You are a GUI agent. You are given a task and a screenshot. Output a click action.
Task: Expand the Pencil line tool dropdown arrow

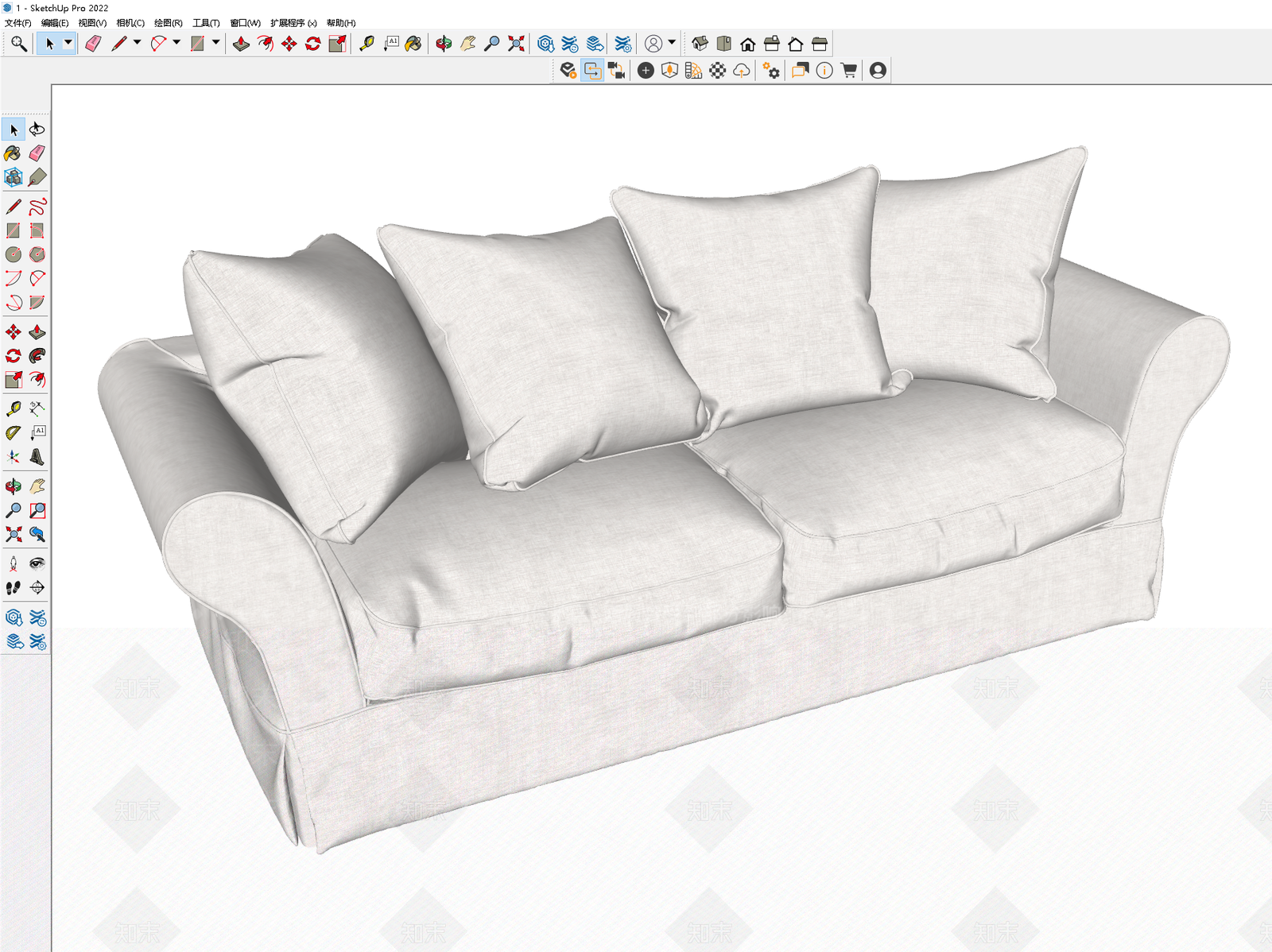click(x=138, y=43)
